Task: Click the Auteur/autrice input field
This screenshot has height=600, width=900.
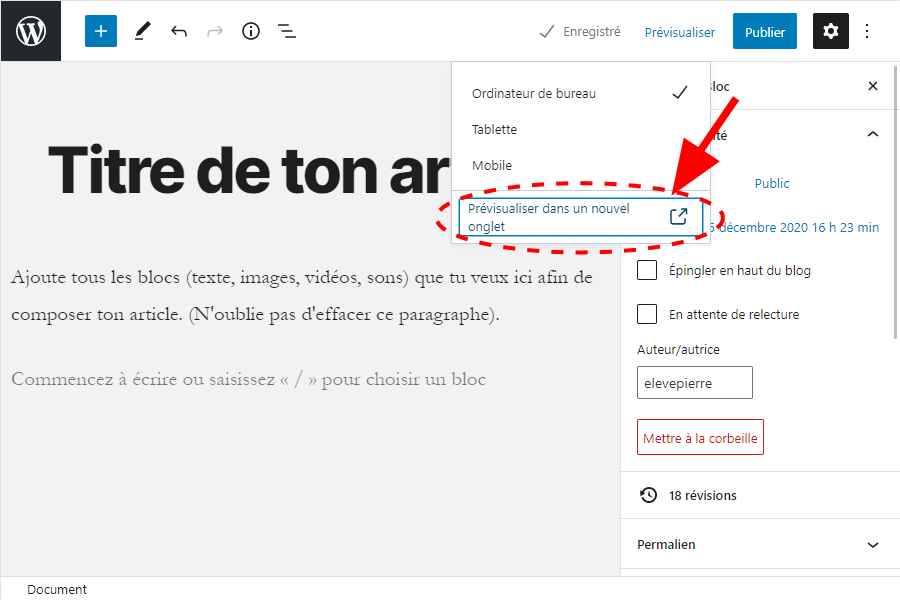Action: click(694, 383)
